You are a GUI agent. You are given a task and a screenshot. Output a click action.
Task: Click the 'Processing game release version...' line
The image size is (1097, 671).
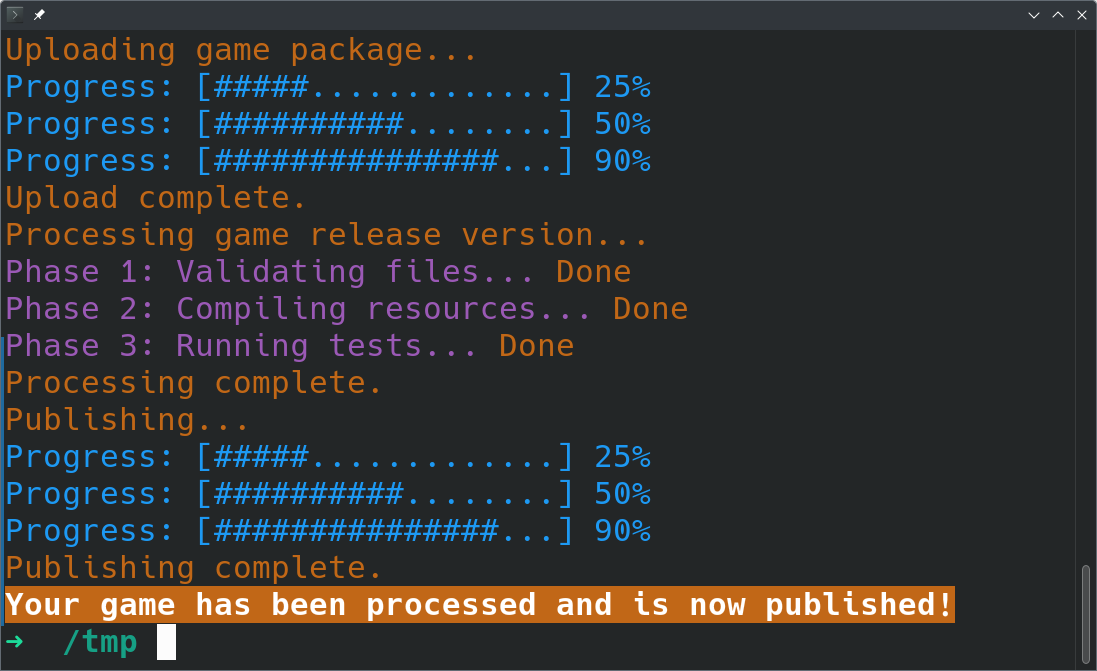point(327,235)
